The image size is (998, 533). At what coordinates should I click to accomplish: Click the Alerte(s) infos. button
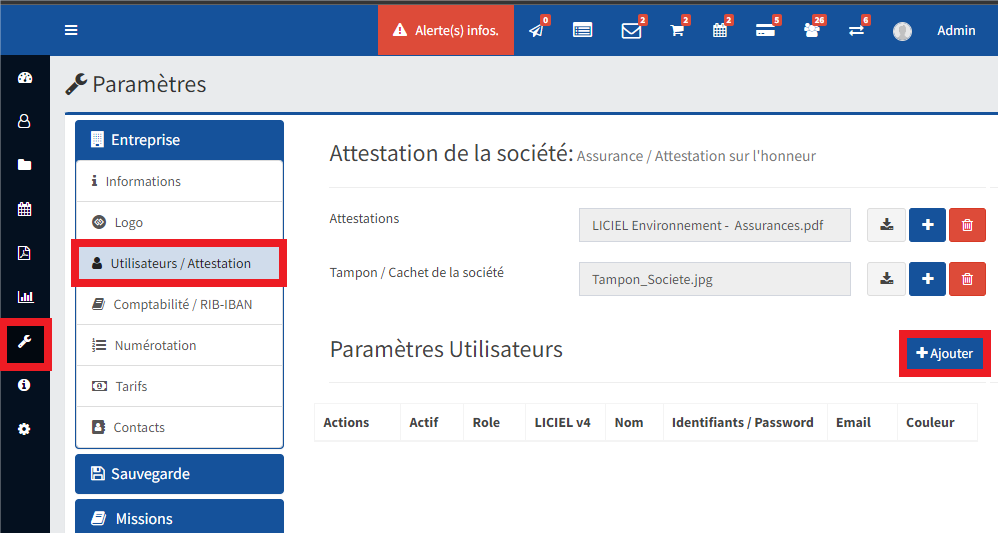click(x=446, y=30)
